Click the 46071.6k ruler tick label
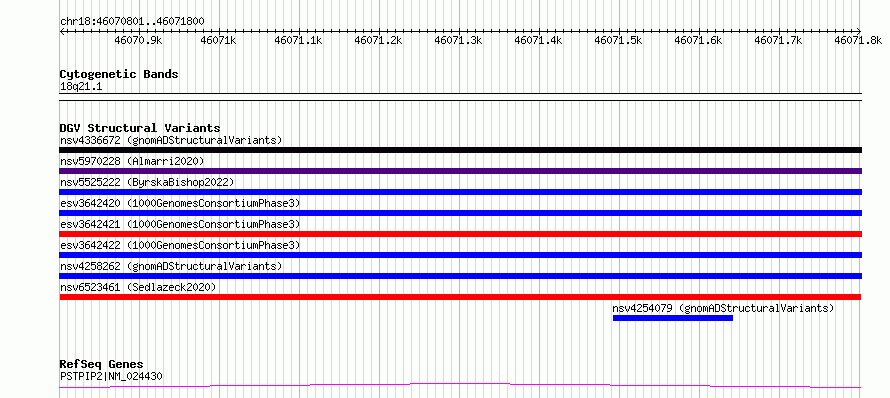This screenshot has width=890, height=398. (699, 40)
